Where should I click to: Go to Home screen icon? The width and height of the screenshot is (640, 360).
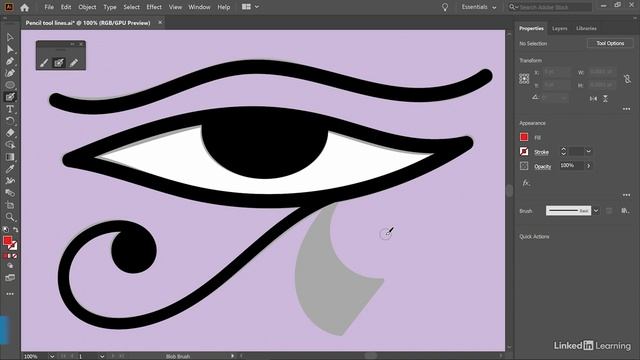tap(24, 7)
